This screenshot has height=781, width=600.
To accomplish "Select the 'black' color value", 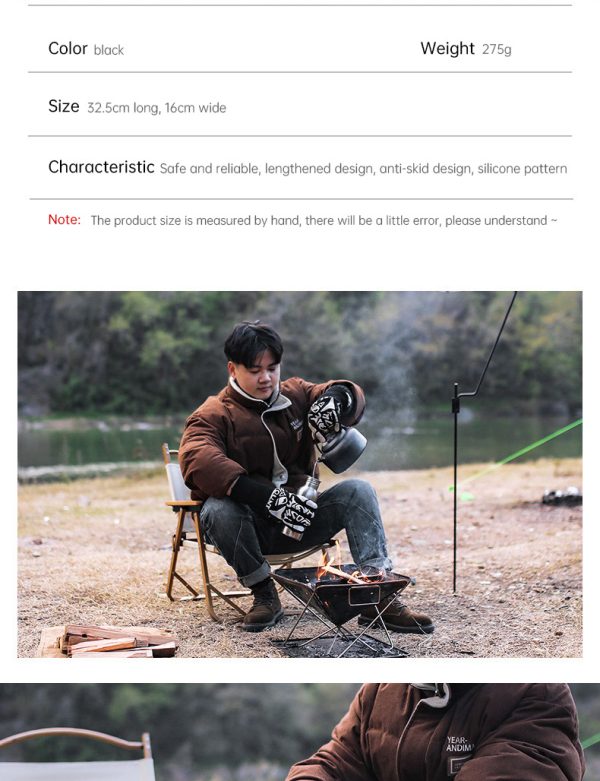I will click(109, 50).
